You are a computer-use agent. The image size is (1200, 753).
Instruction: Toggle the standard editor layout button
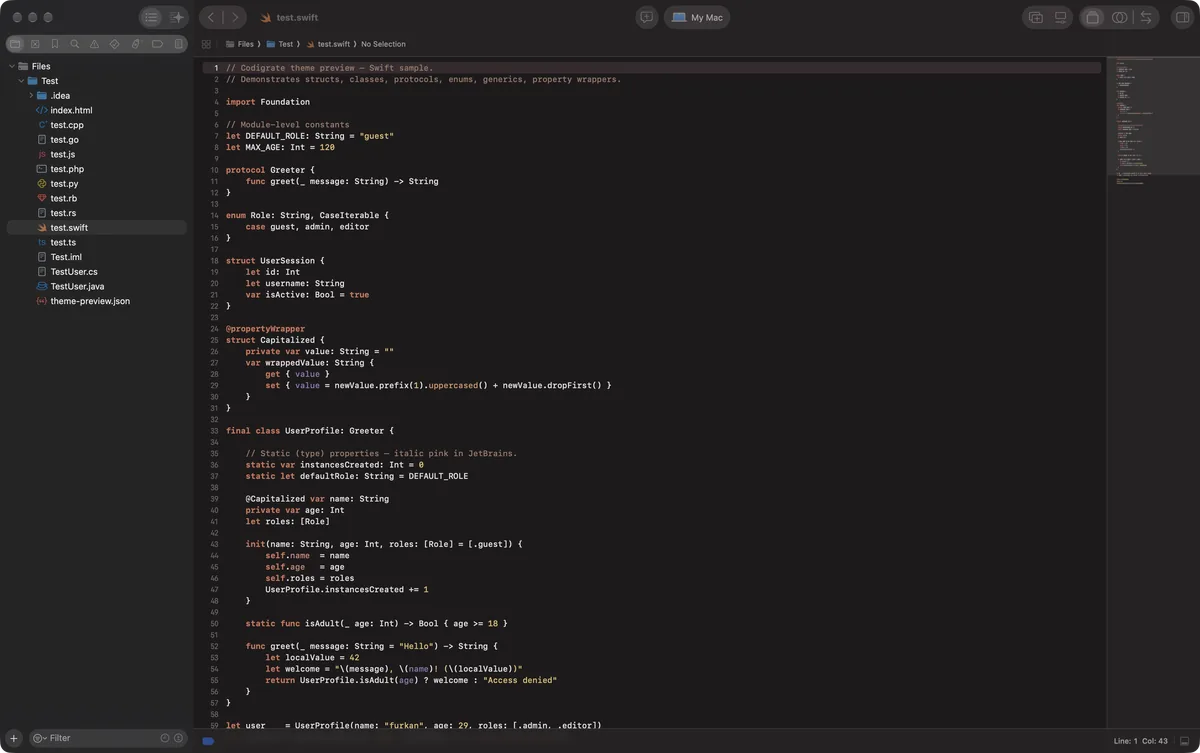[x=1093, y=17]
